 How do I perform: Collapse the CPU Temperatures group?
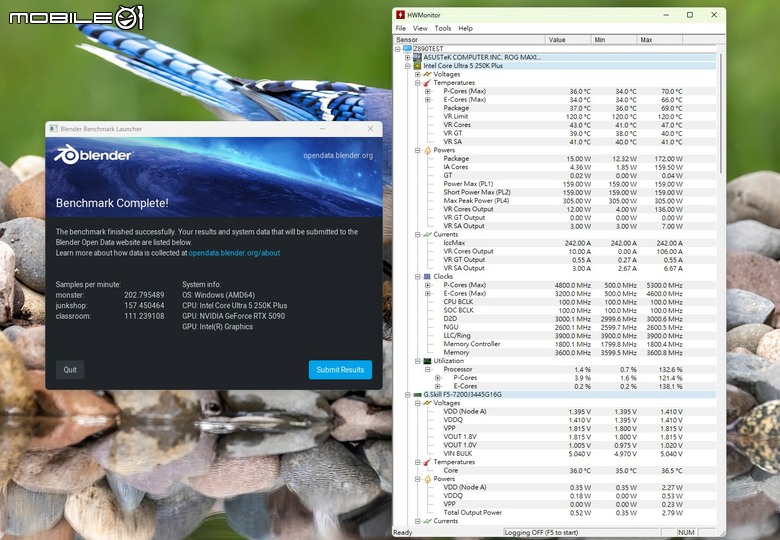pos(418,83)
